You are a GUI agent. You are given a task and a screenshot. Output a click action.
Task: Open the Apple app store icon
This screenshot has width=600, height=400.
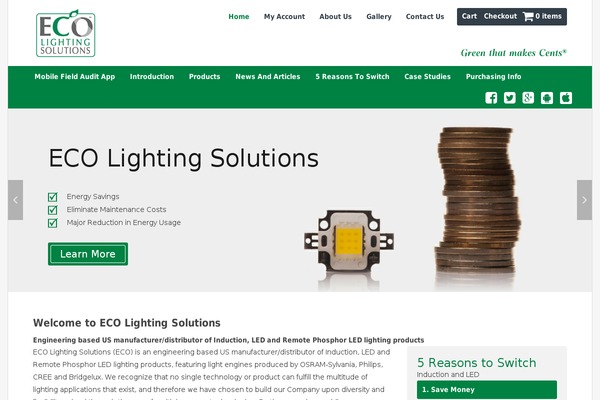pyautogui.click(x=566, y=98)
